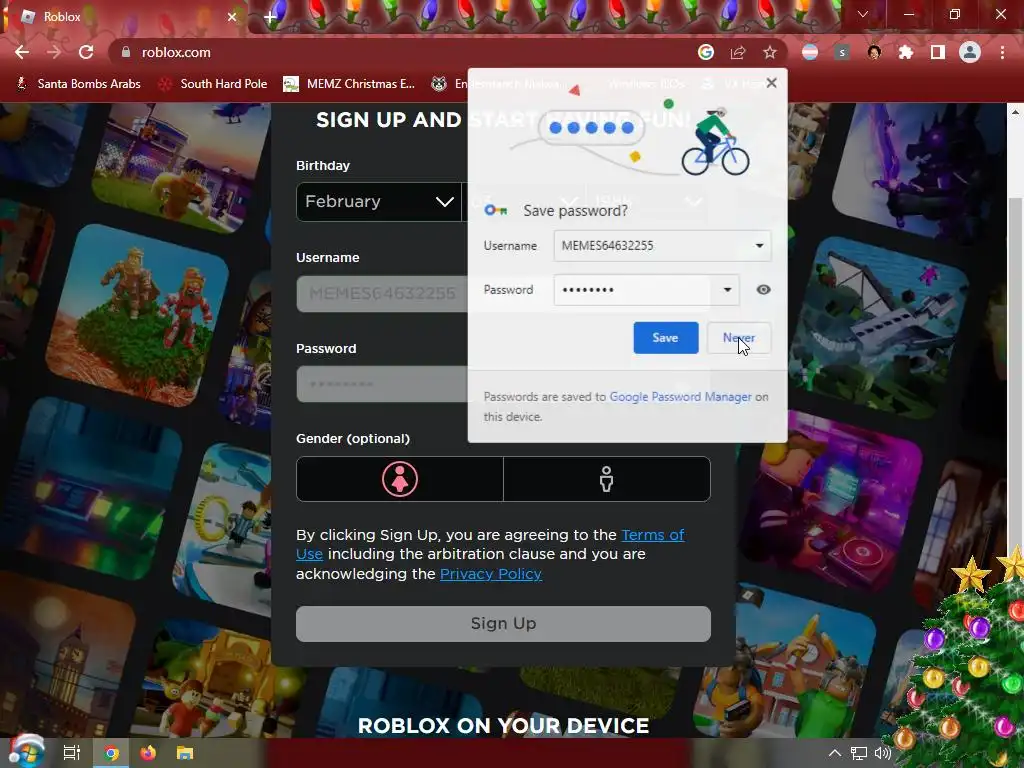
Task: Click the network tray icon
Action: click(x=859, y=754)
